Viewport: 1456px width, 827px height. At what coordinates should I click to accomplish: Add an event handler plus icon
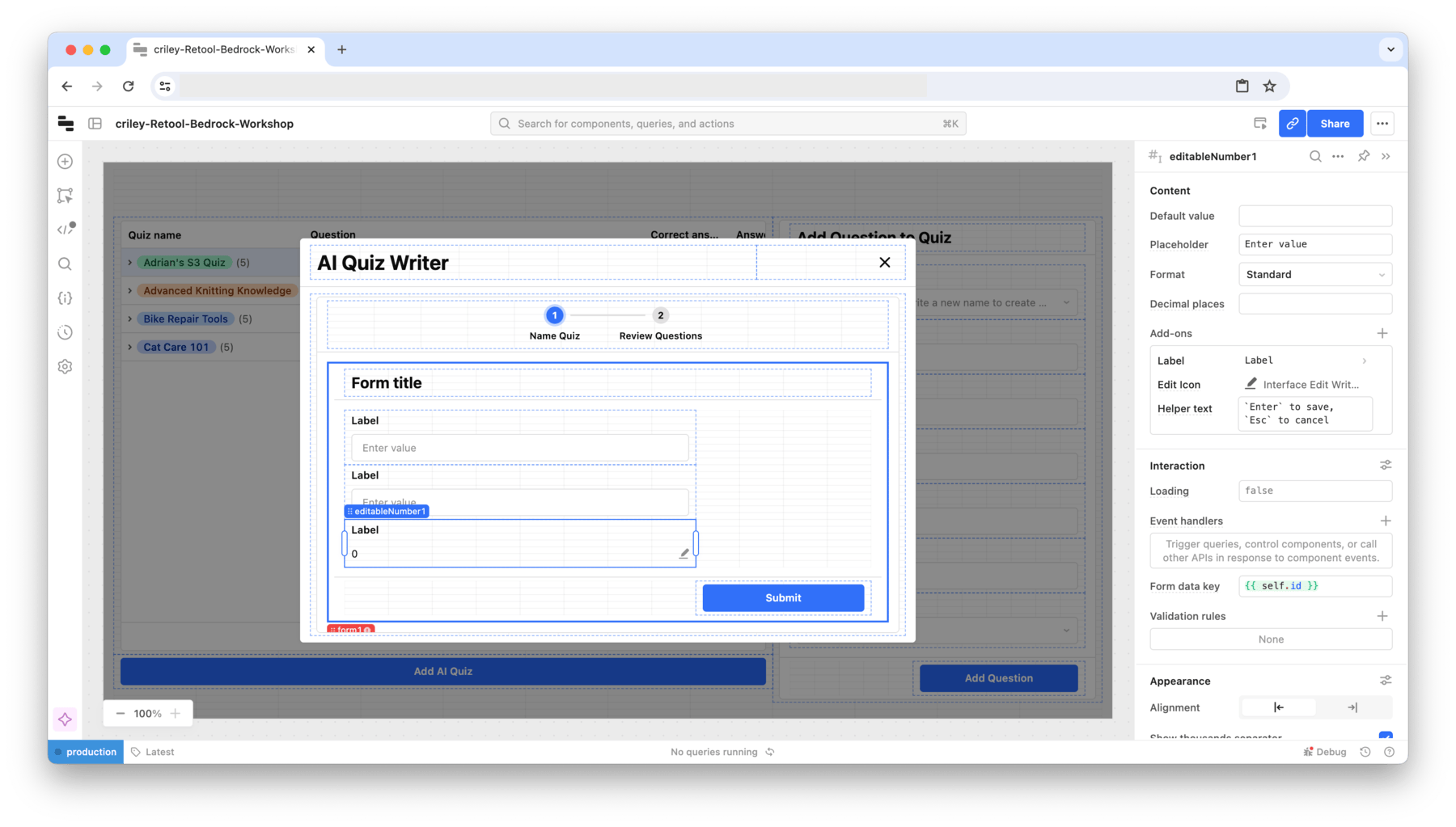1386,521
